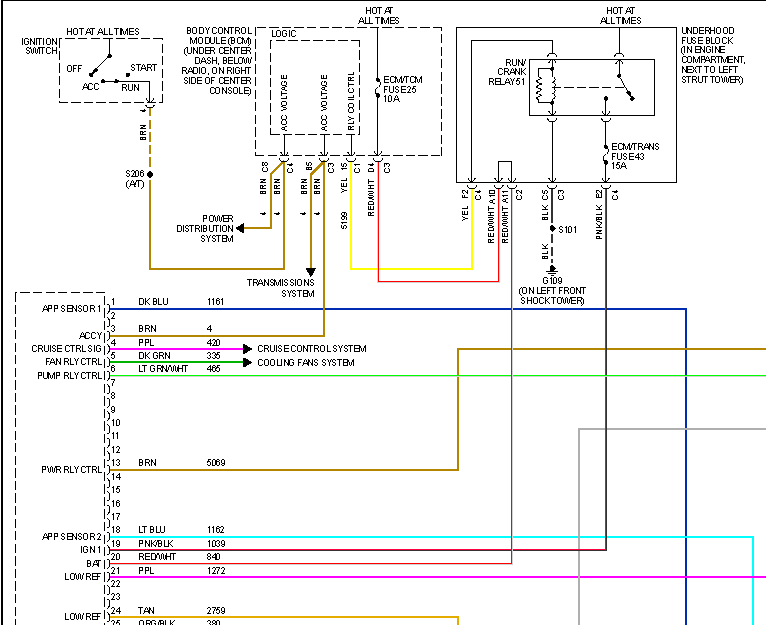Click the Cruise Control System label

(x=311, y=349)
